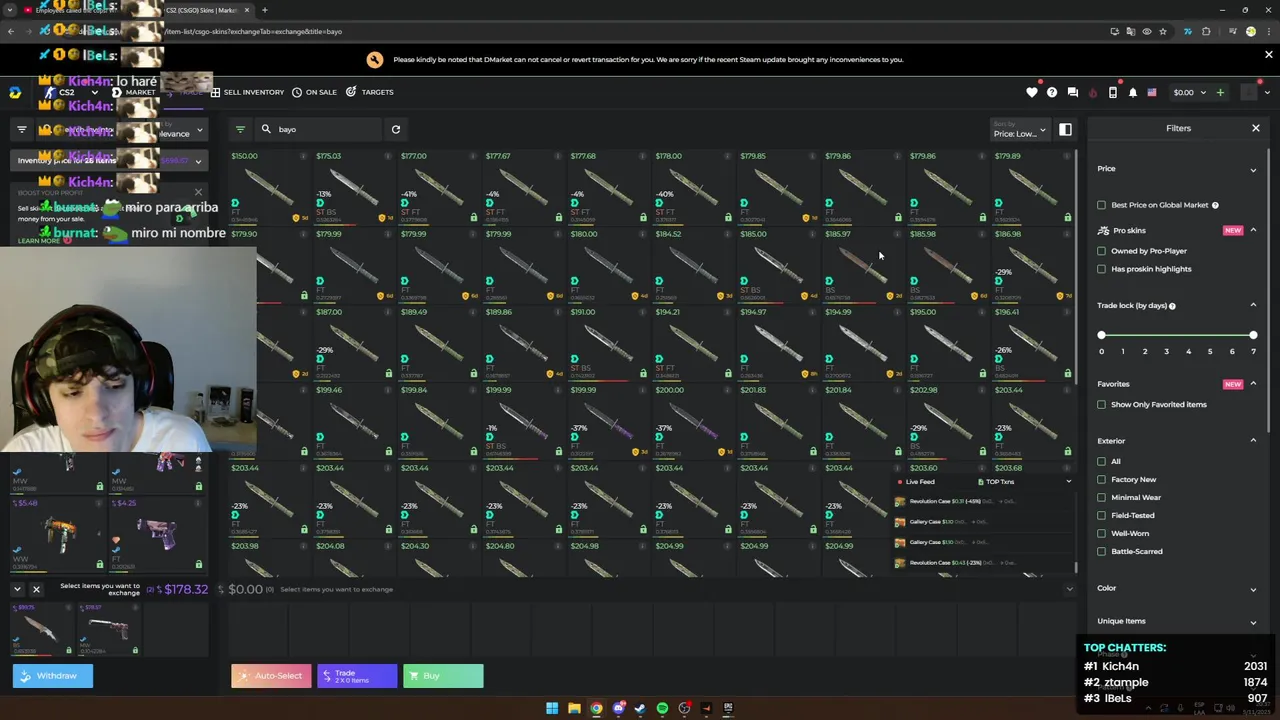Screen dimensions: 1280x720
Task: Check Factory New exterior
Action: [x=1102, y=480]
